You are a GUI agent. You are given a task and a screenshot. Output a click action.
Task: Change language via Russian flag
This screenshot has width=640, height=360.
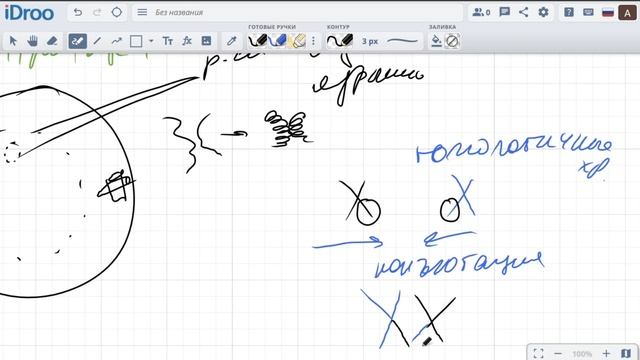(x=608, y=12)
